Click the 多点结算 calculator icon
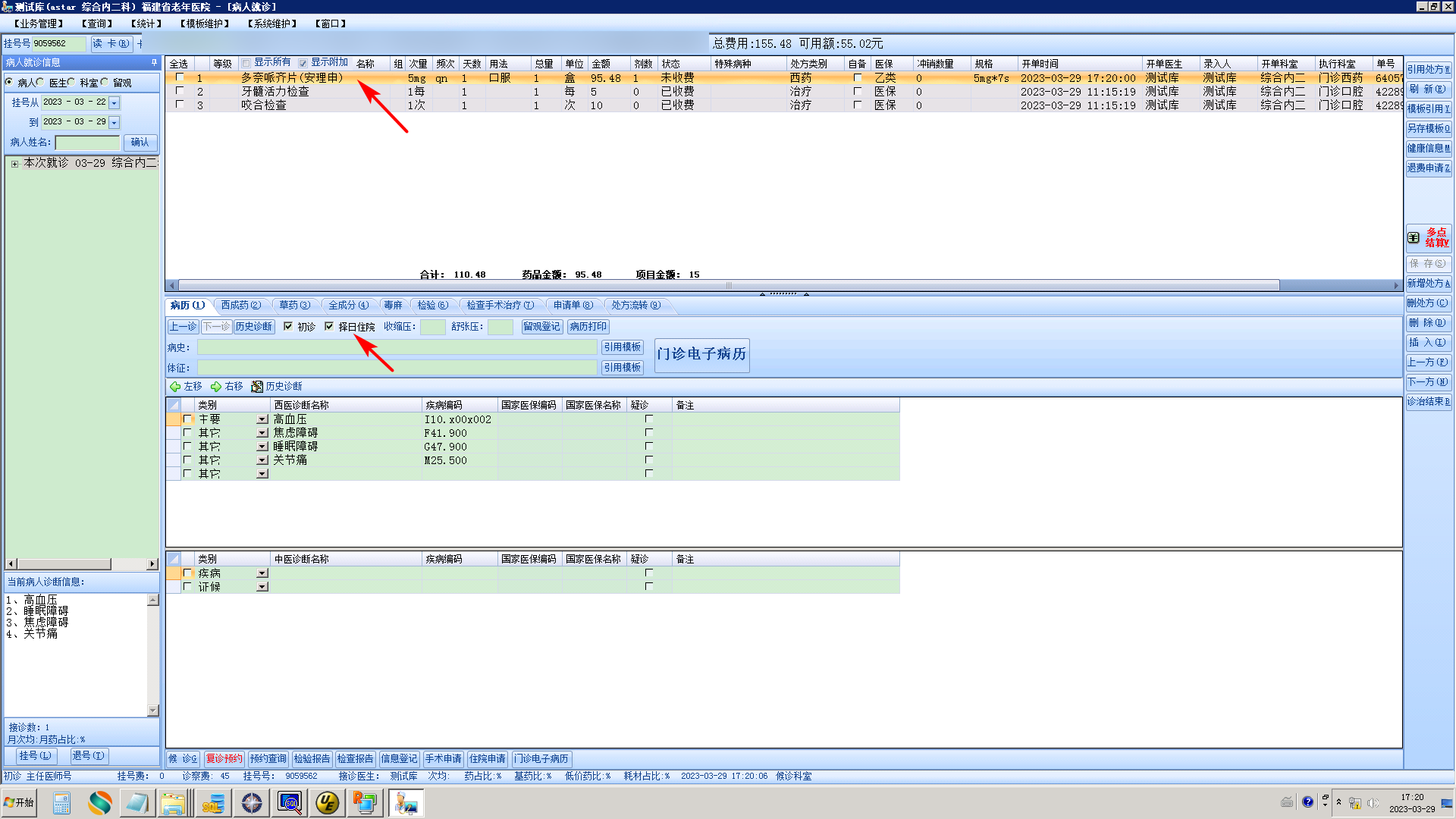1456x819 pixels. click(x=1414, y=237)
